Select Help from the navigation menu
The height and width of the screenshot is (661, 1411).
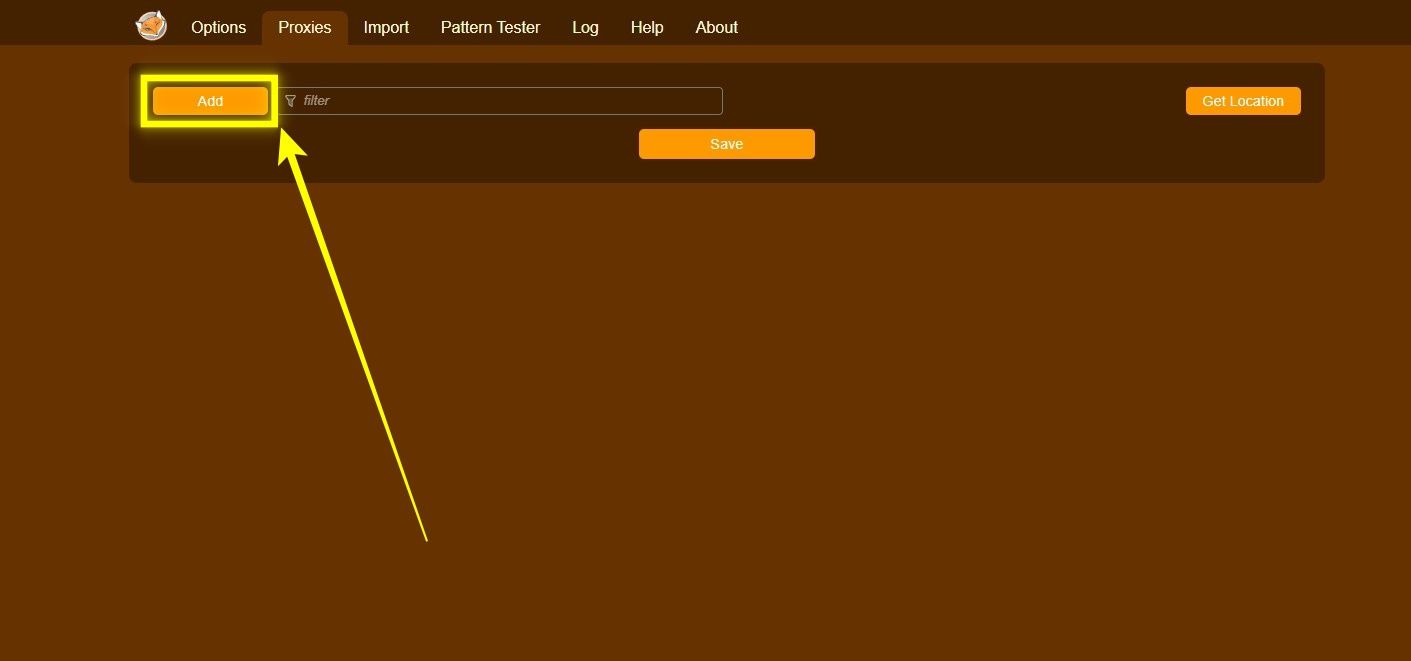[646, 27]
